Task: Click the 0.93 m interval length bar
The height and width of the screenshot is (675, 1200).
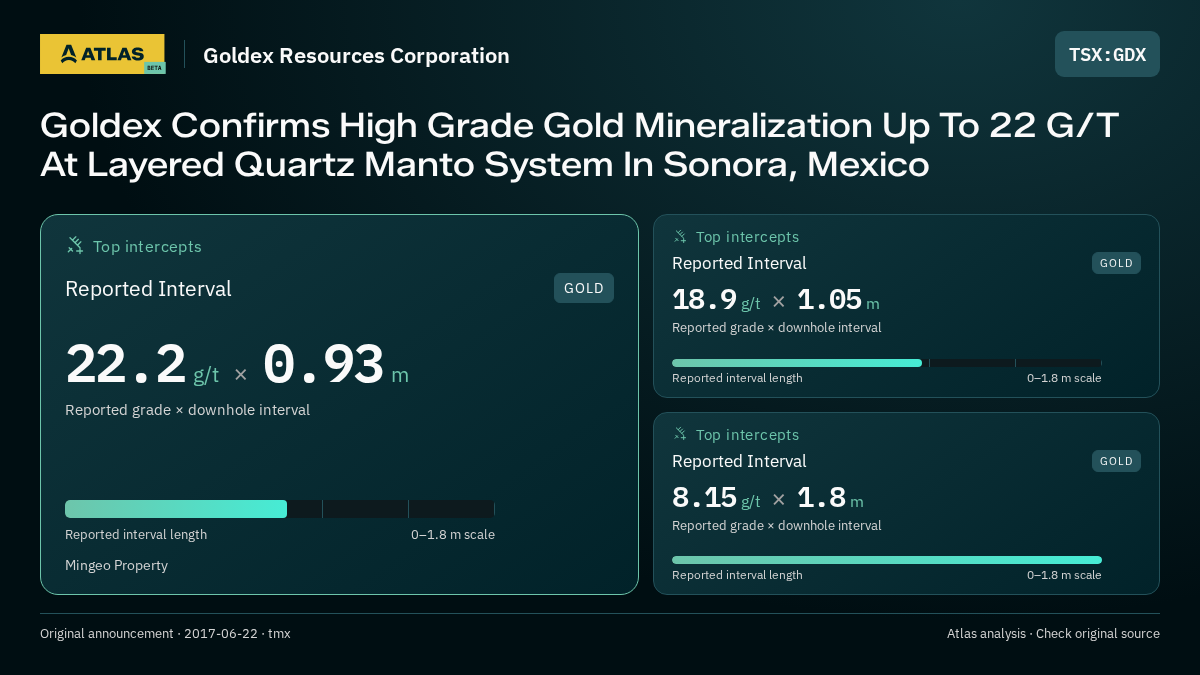Action: pos(280,509)
